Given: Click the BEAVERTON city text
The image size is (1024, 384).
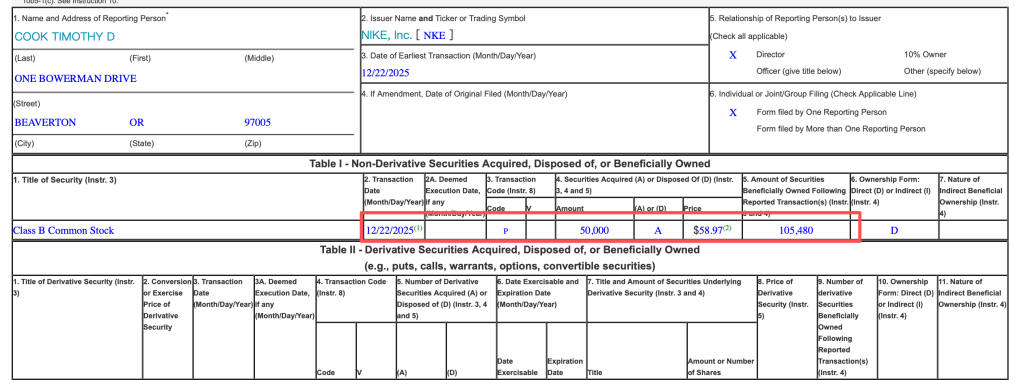Looking at the screenshot, I should click(x=45, y=123).
